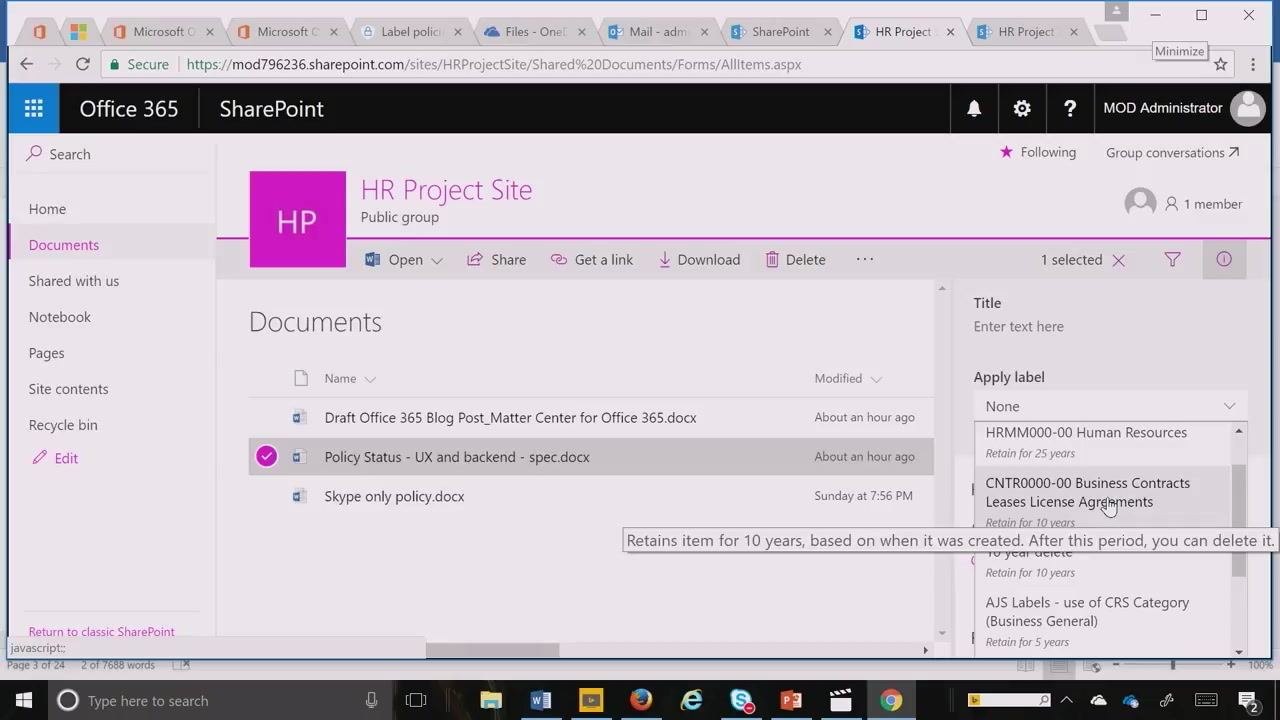Click the browser address bar URL
The height and width of the screenshot is (720, 1280).
494,64
